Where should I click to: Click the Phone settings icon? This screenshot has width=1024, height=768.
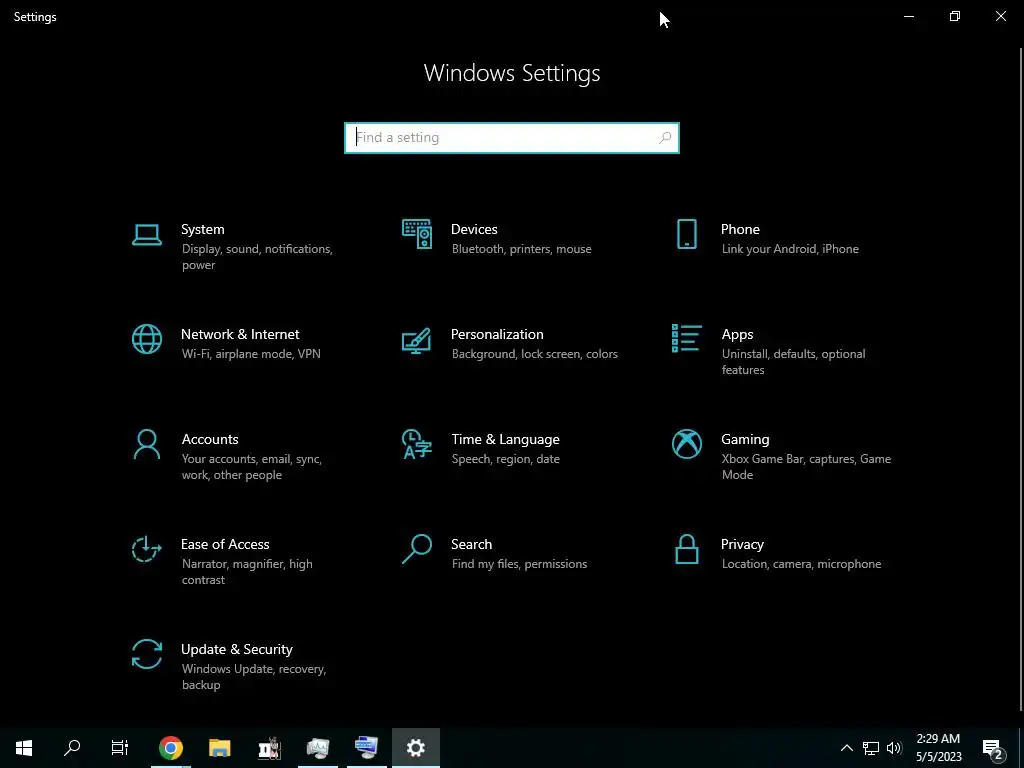click(x=686, y=234)
